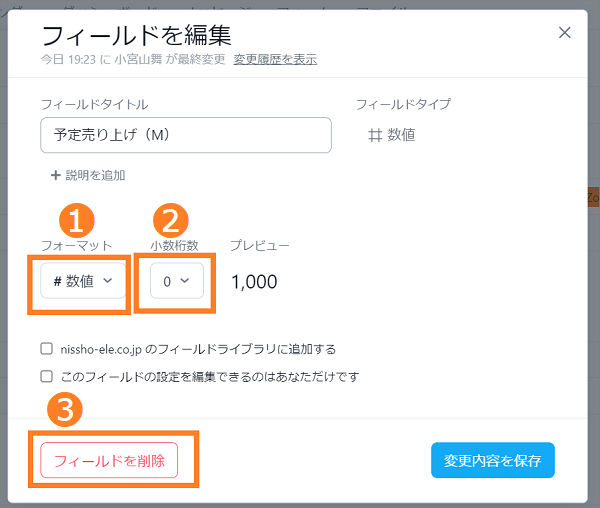
Task: Check このフィールドの設定を編集できるのはあなただけです option
Action: pos(47,376)
